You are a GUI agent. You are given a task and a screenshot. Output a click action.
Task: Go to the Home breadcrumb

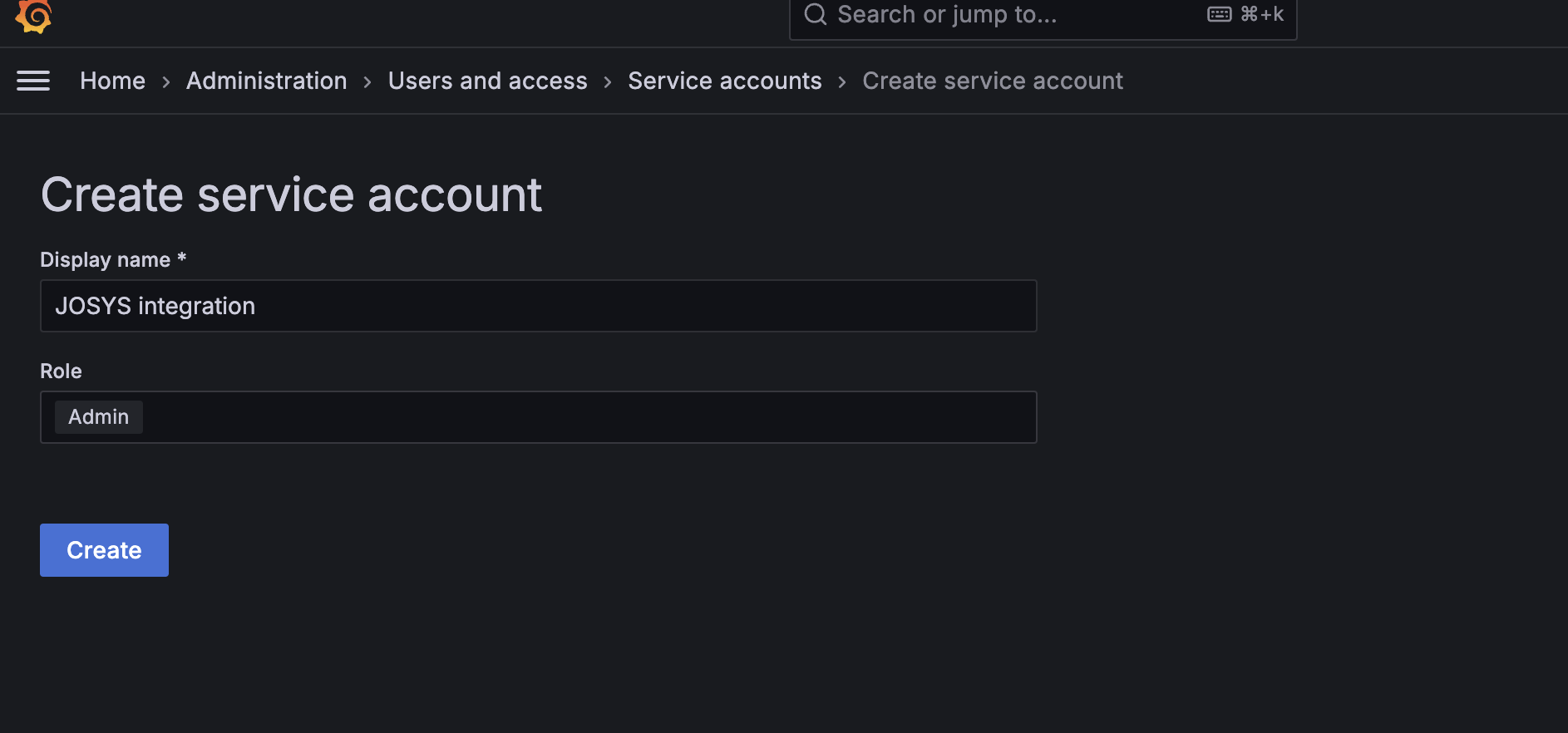(x=112, y=81)
